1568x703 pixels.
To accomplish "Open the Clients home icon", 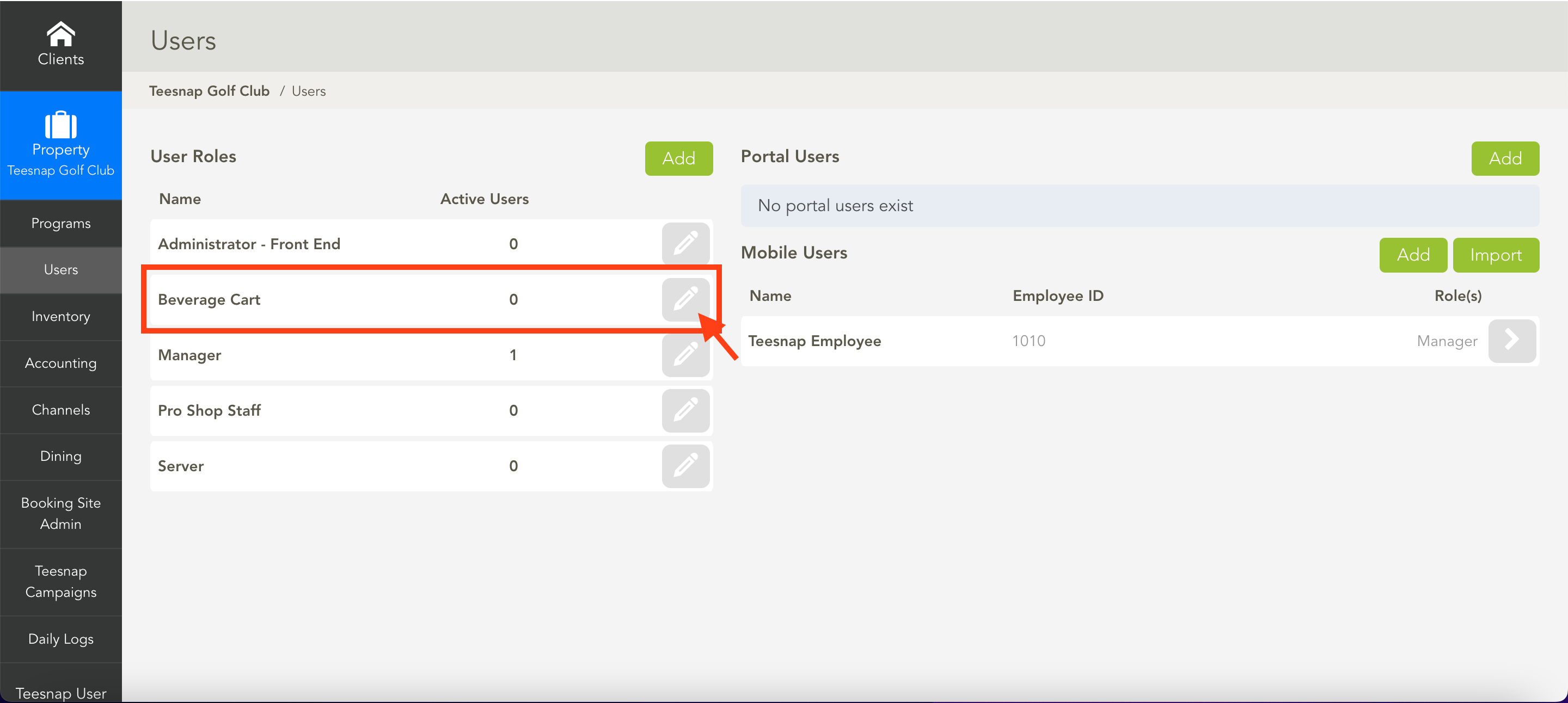I will click(61, 34).
